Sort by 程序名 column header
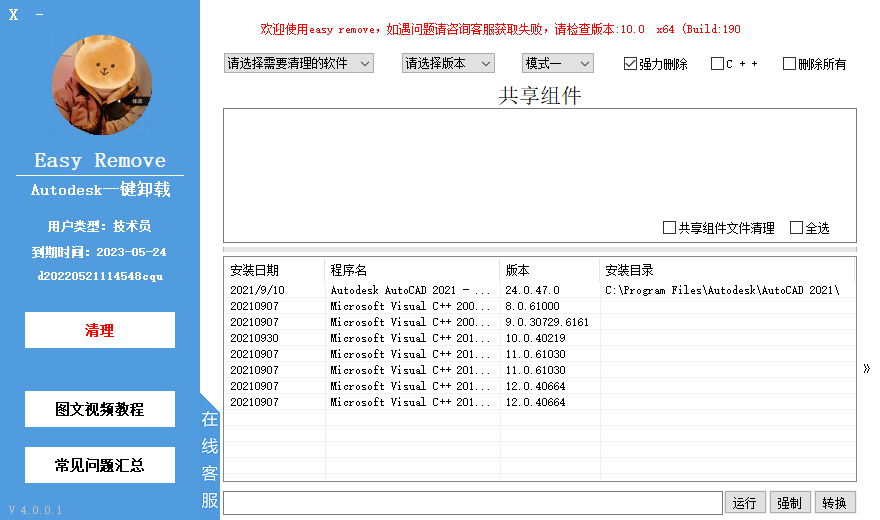The height and width of the screenshot is (520, 880). click(412, 270)
